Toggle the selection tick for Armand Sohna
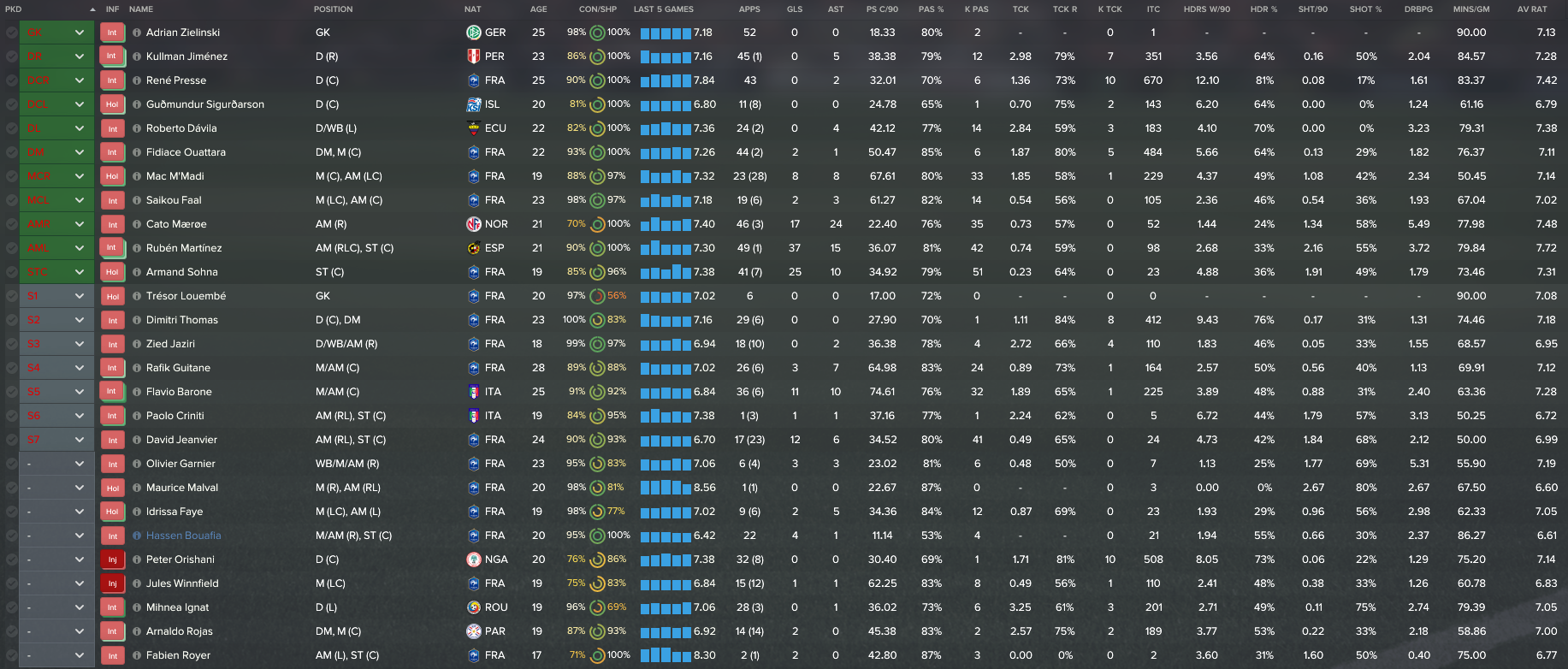This screenshot has height=669, width=1568. pyautogui.click(x=10, y=272)
